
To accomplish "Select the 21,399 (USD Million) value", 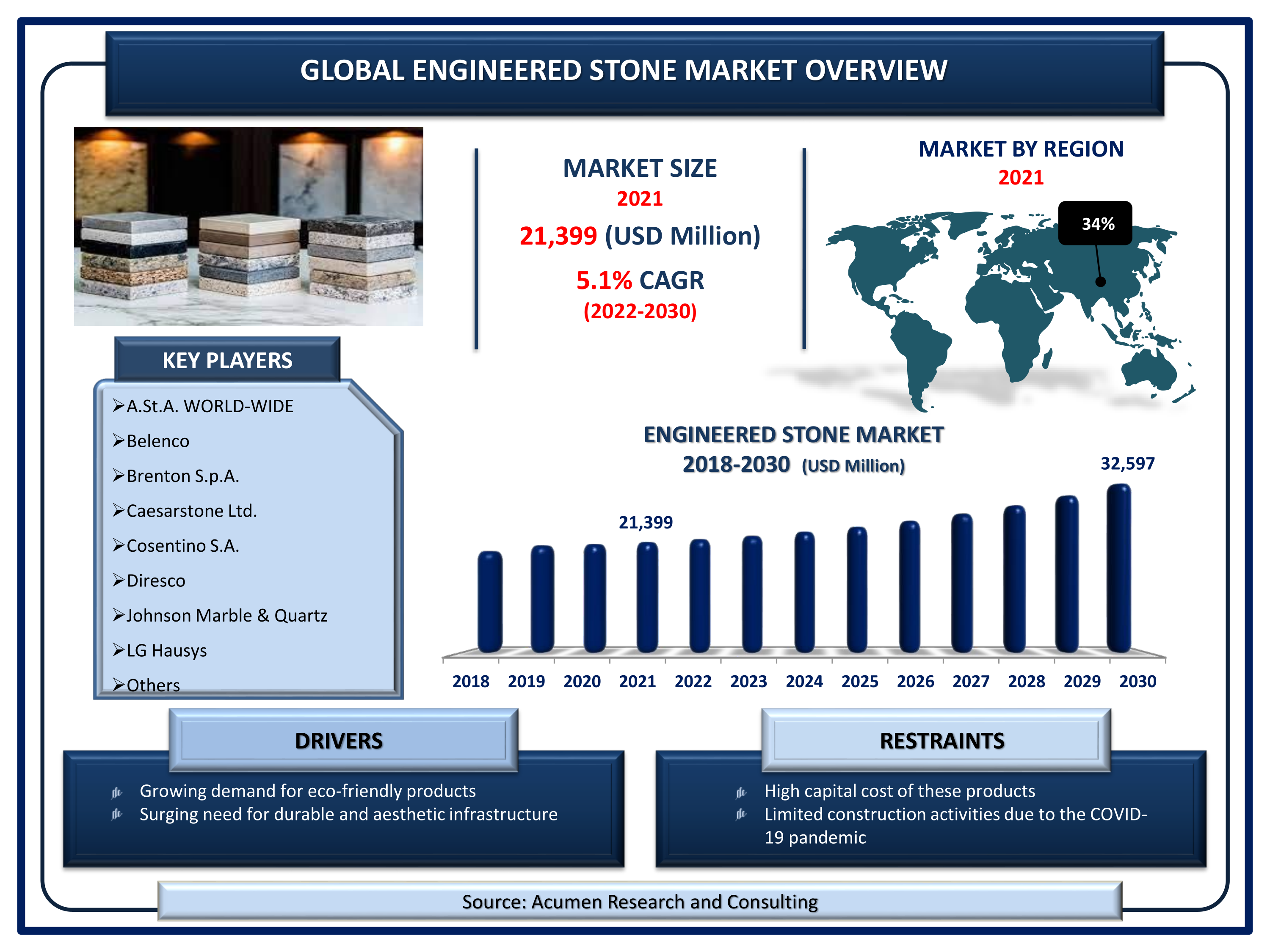I will 640,236.
